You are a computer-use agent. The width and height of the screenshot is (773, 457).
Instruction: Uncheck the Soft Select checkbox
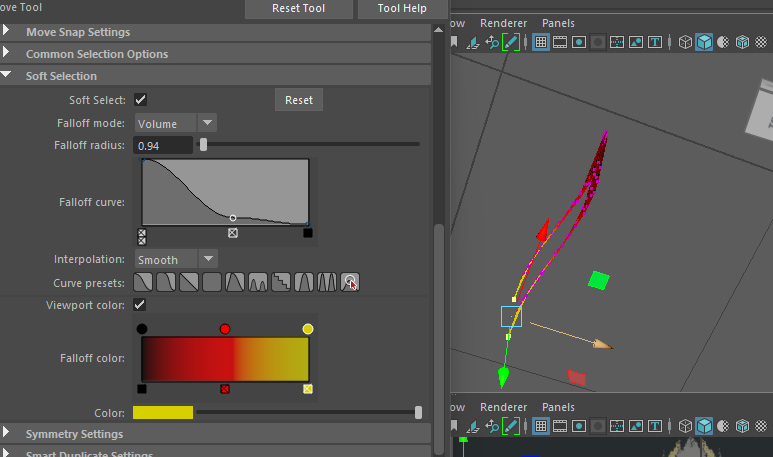(141, 100)
